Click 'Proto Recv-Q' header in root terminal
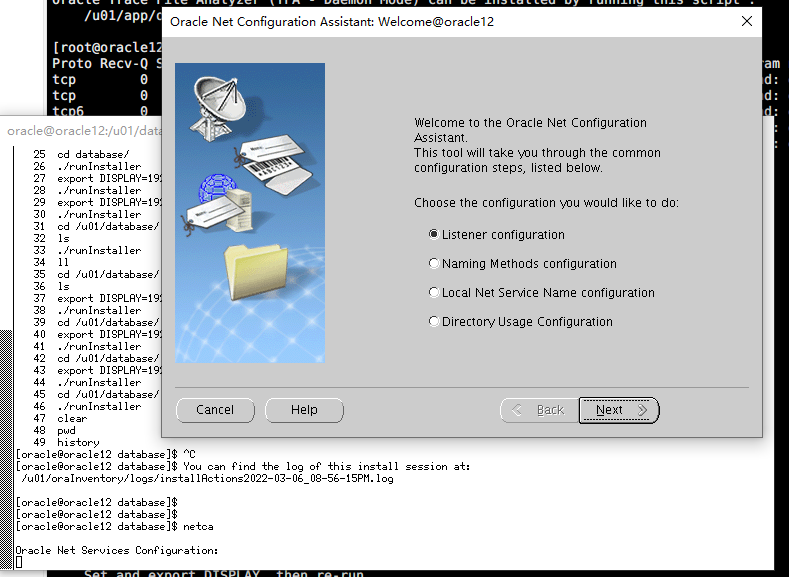The image size is (789, 577). [x=100, y=63]
